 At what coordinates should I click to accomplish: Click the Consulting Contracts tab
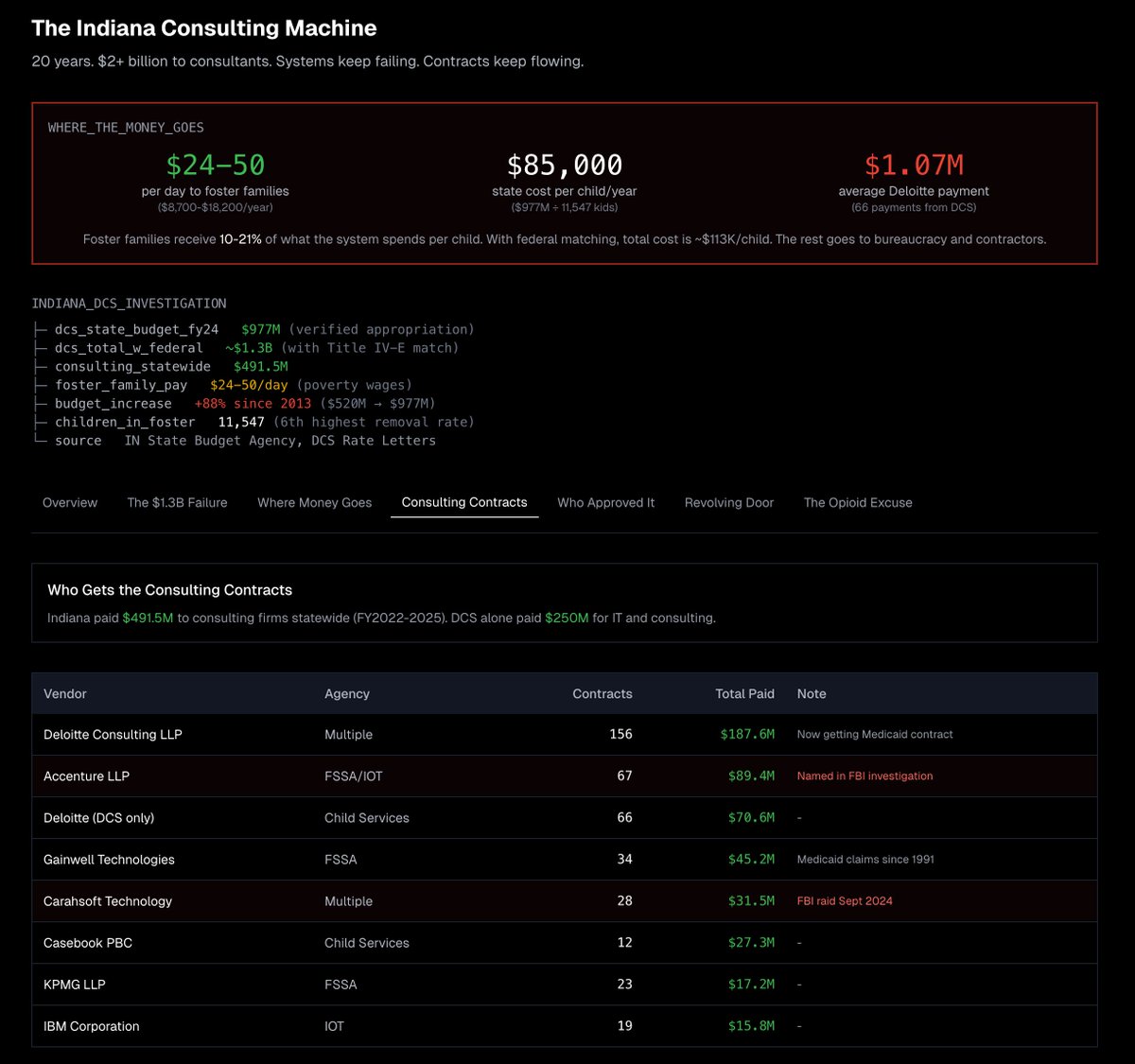point(464,502)
